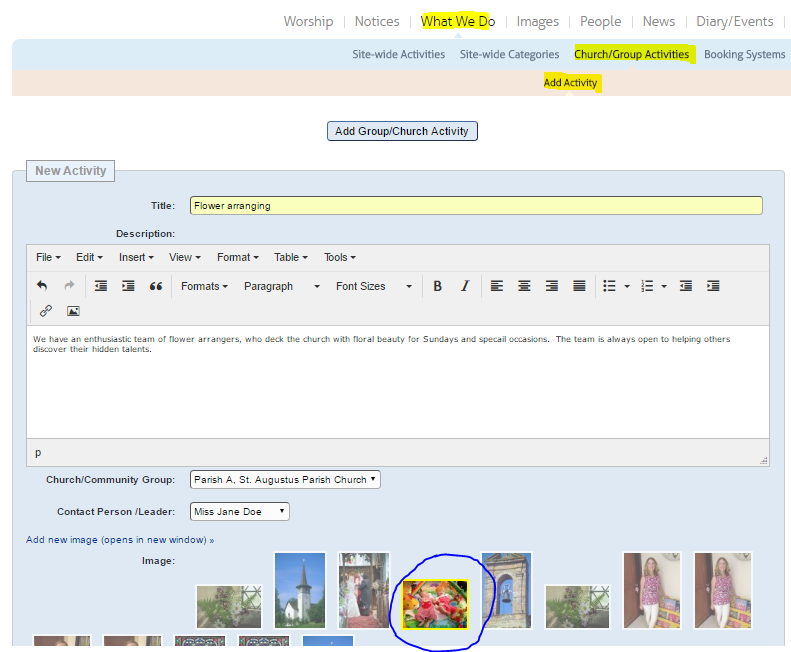
Task: Center-align the description text
Action: [524, 286]
